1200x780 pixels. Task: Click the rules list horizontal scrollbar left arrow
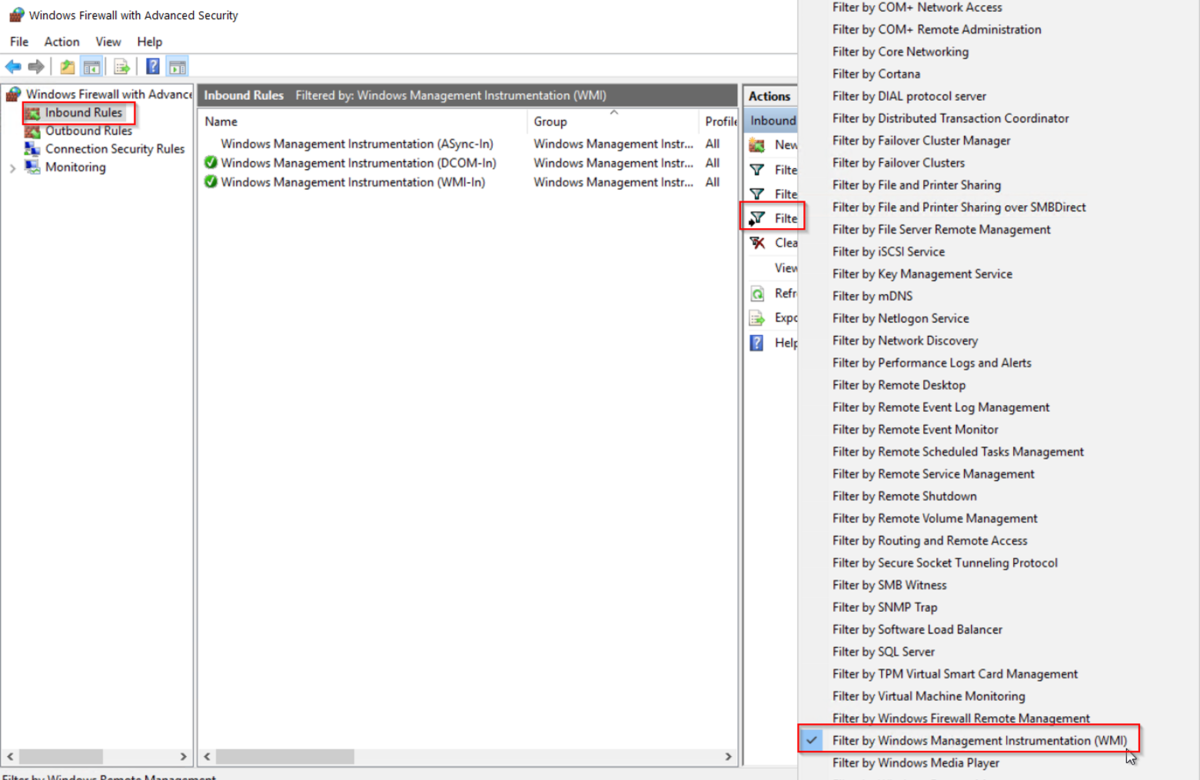(207, 757)
